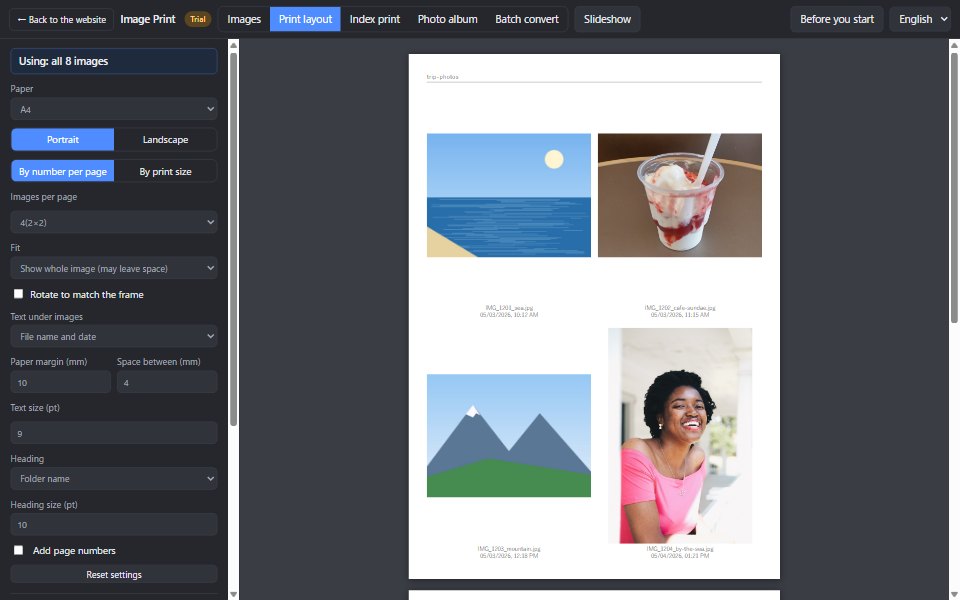Open the Paper size A4 dropdown

click(x=114, y=110)
